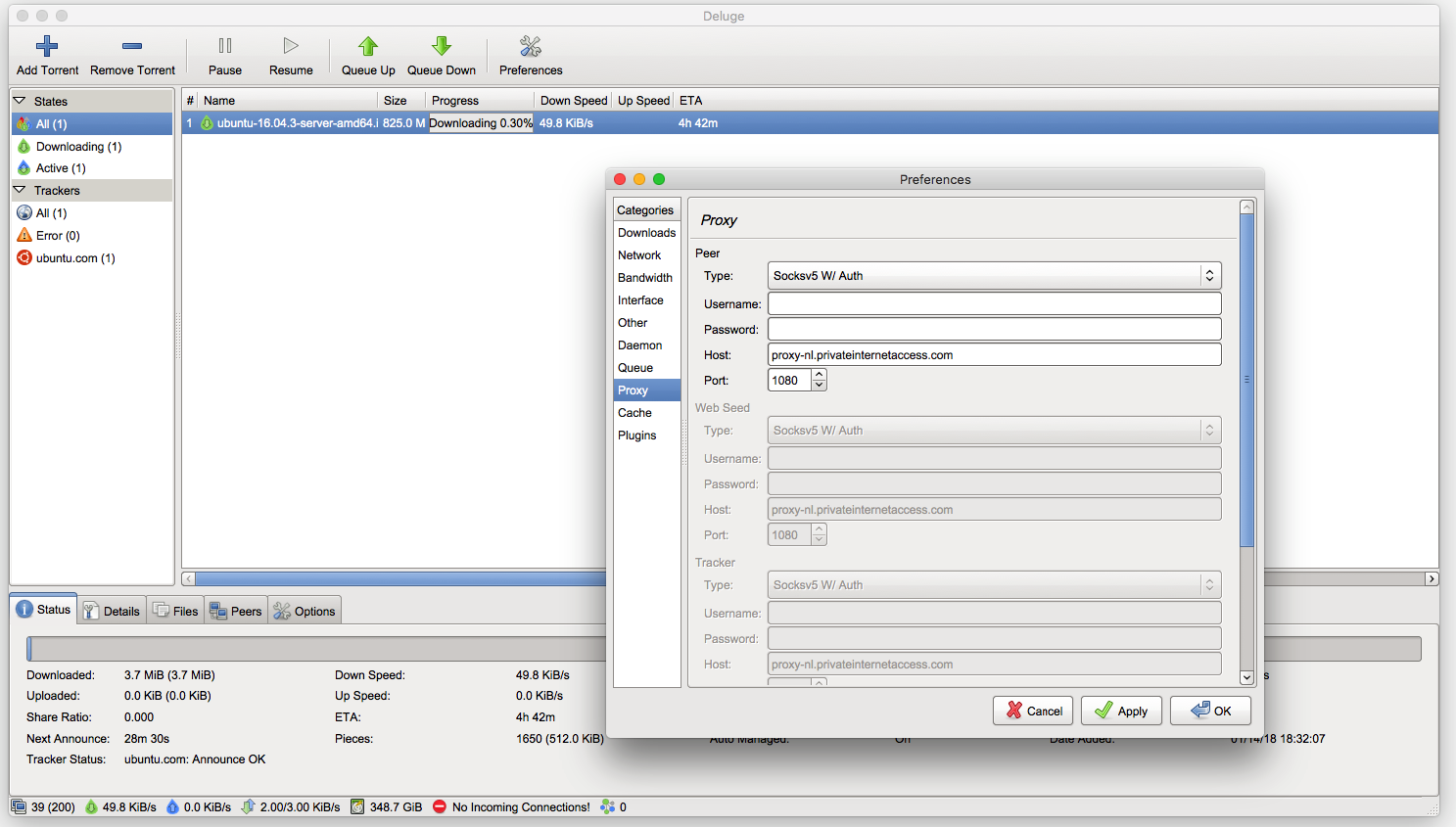Image resolution: width=1456 pixels, height=827 pixels.
Task: Click the DHT nodes icon in the status bar
Action: [x=608, y=807]
